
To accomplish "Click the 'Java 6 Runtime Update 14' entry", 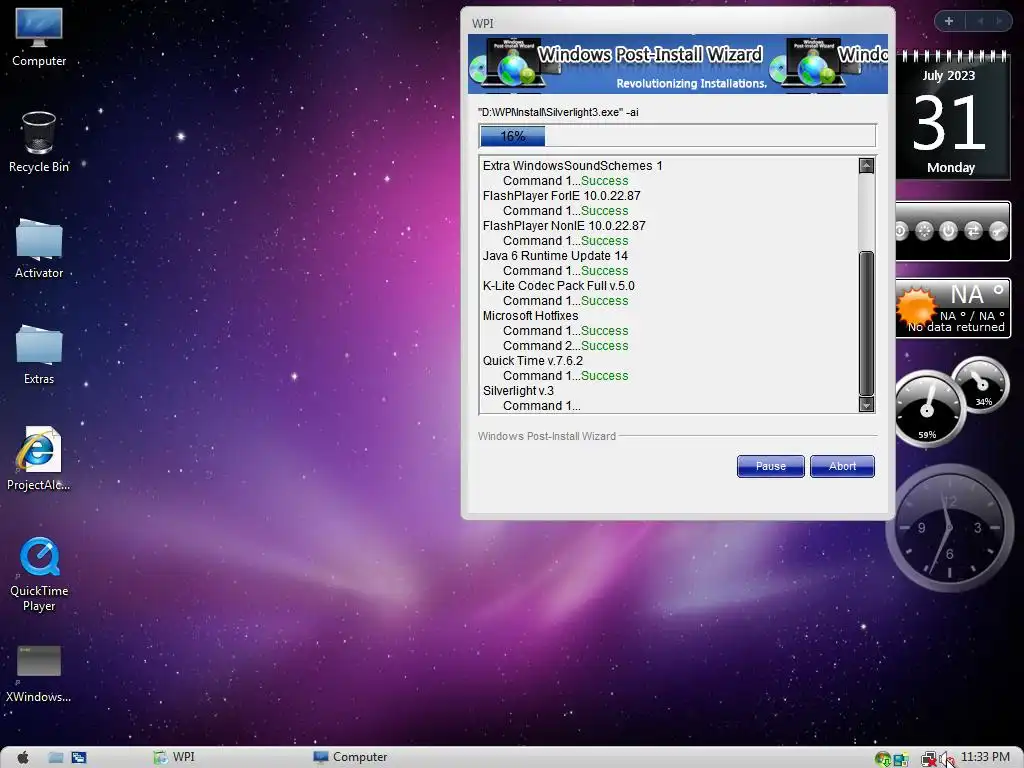I will tap(554, 256).
